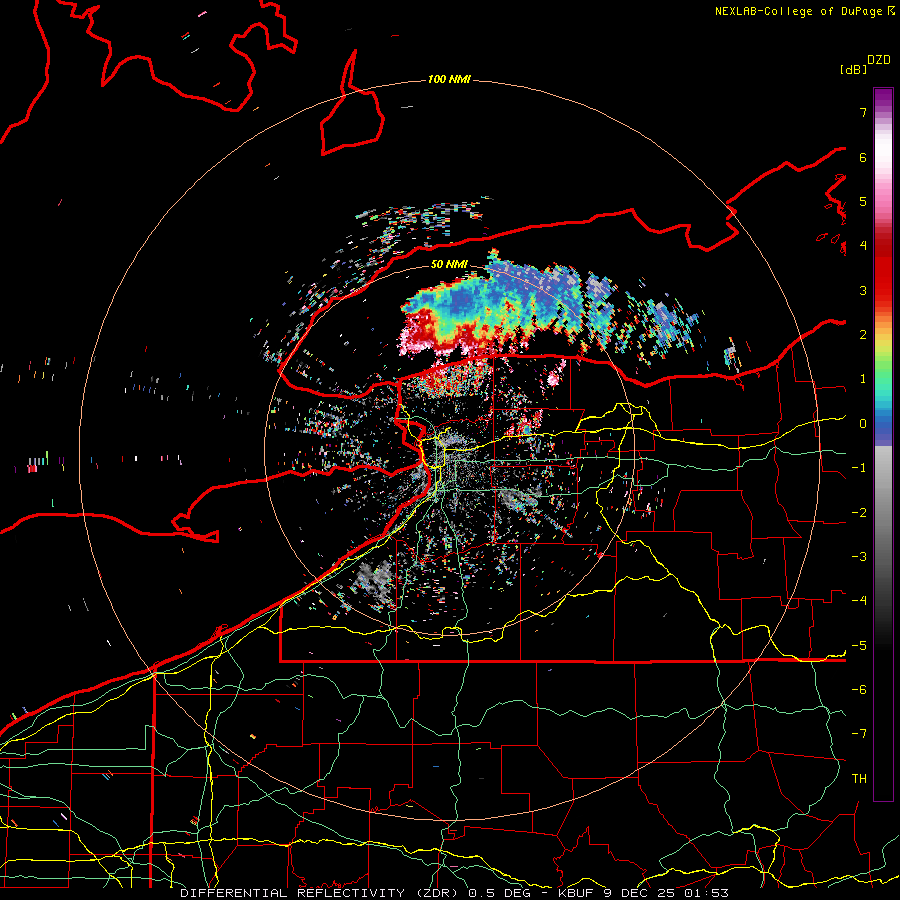Click the 5 value on color scale
The image size is (900, 900).
[863, 201]
